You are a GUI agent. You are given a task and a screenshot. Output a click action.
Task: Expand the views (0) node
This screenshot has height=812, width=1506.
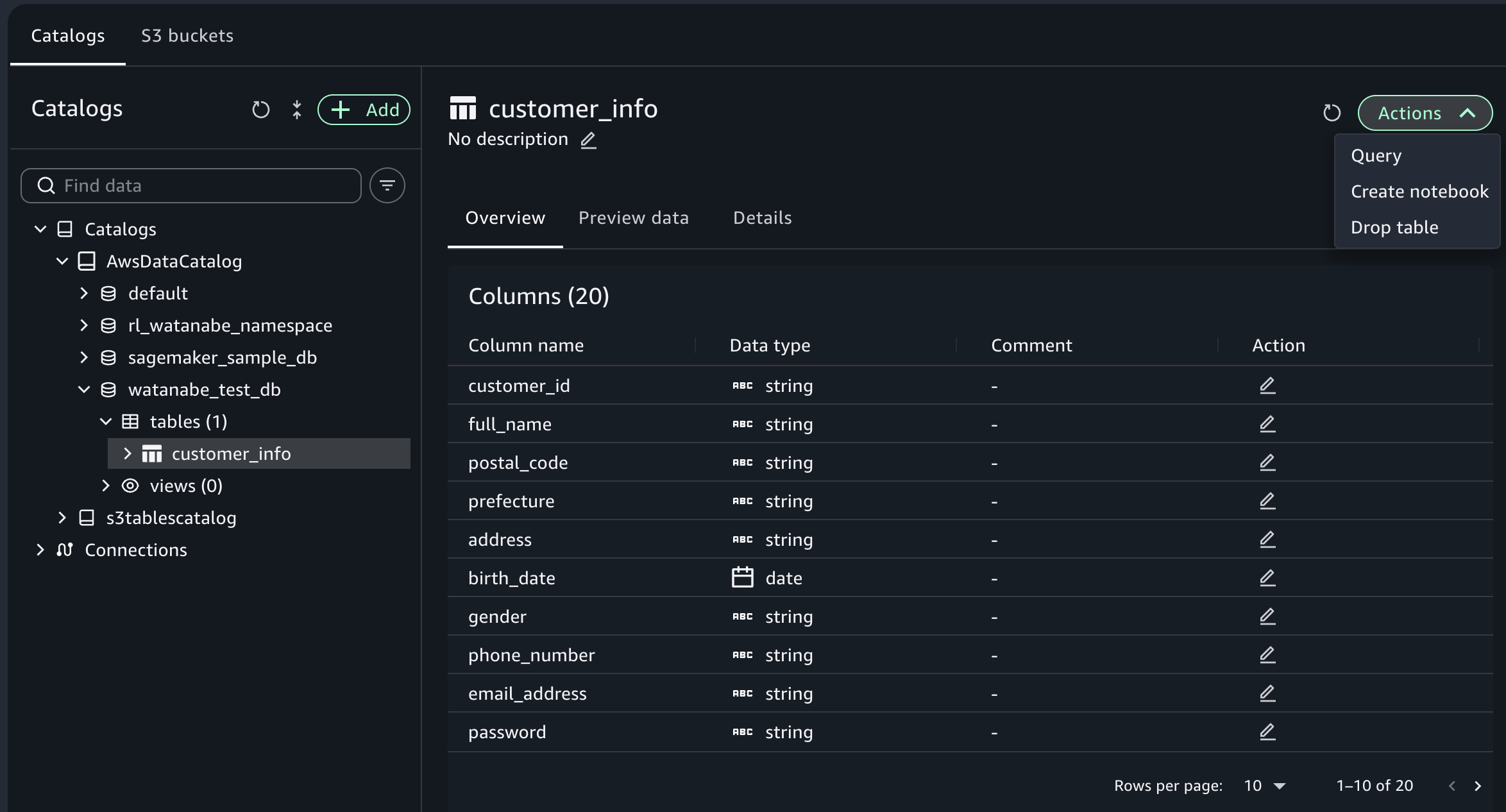[106, 486]
